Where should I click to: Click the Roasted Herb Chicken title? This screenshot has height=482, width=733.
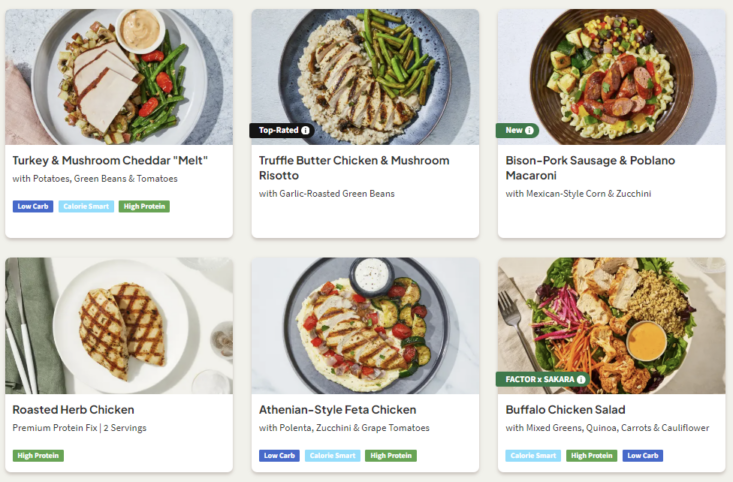tap(73, 409)
